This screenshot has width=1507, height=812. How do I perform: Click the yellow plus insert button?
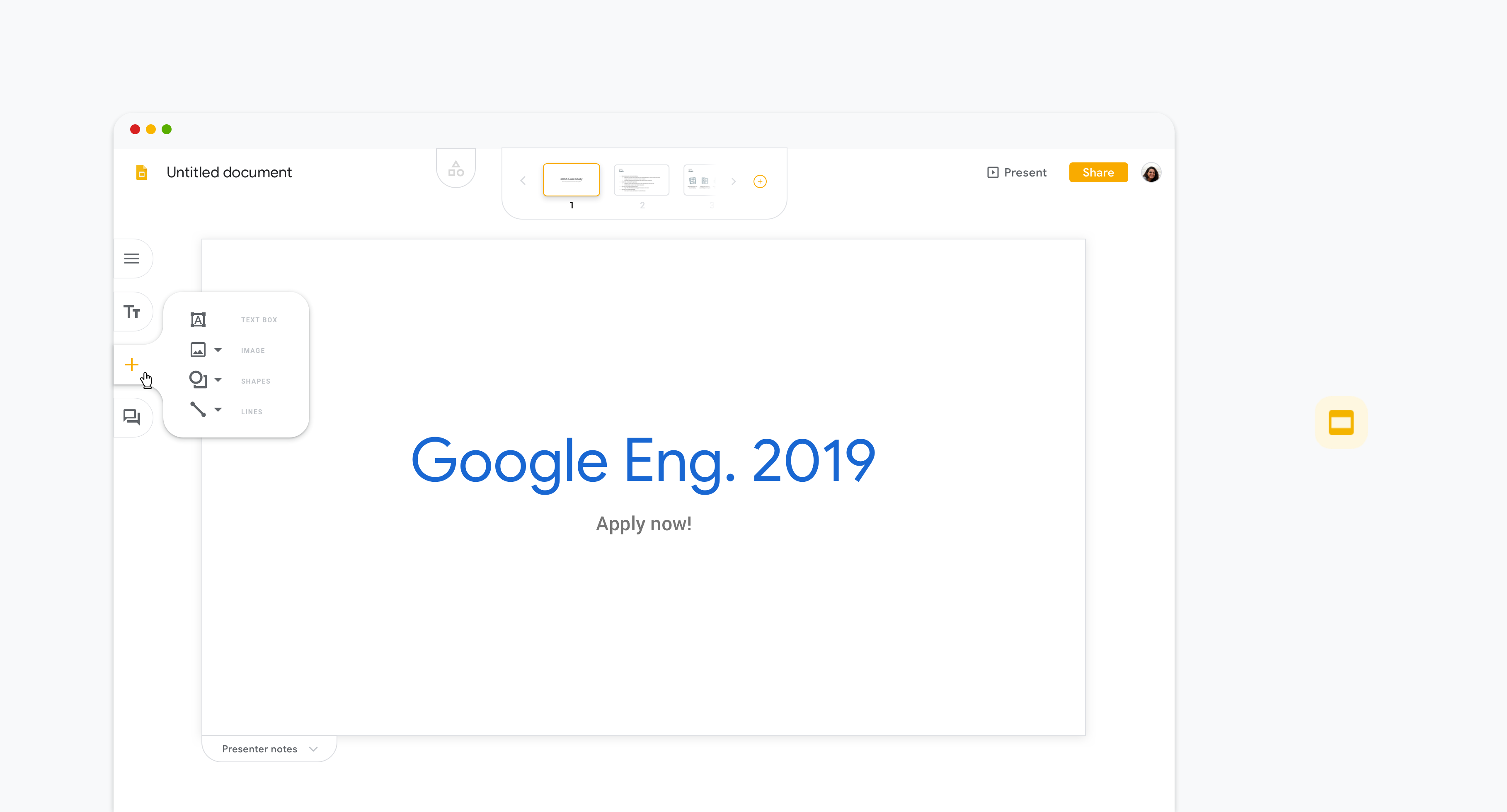tap(132, 365)
